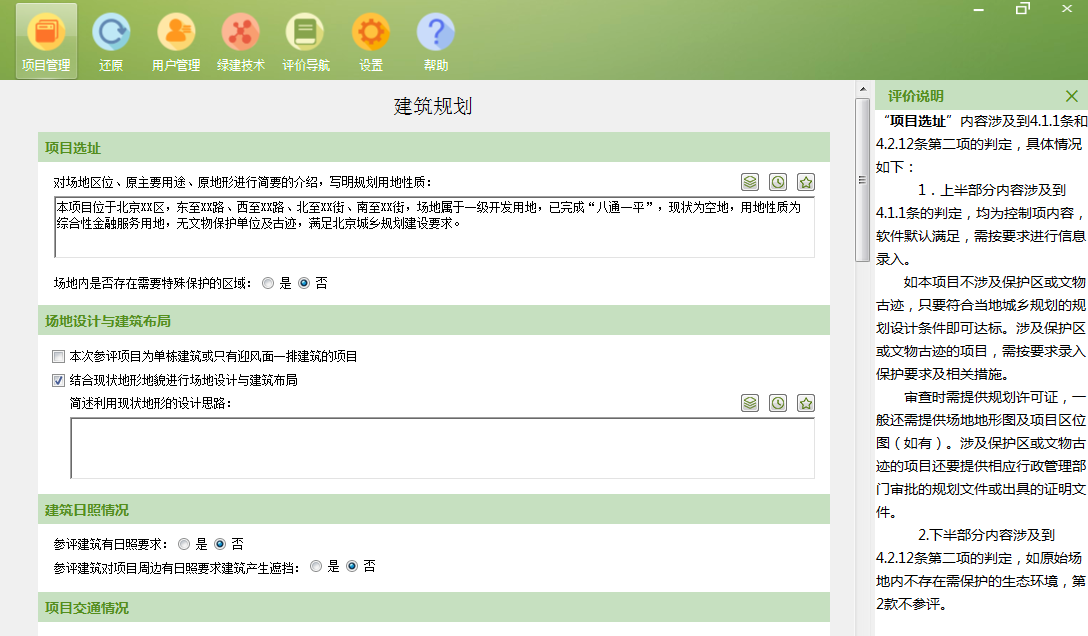Image resolution: width=1088 pixels, height=636 pixels.
Task: Open the 项目管理 (Project Management) tool
Action: click(46, 38)
